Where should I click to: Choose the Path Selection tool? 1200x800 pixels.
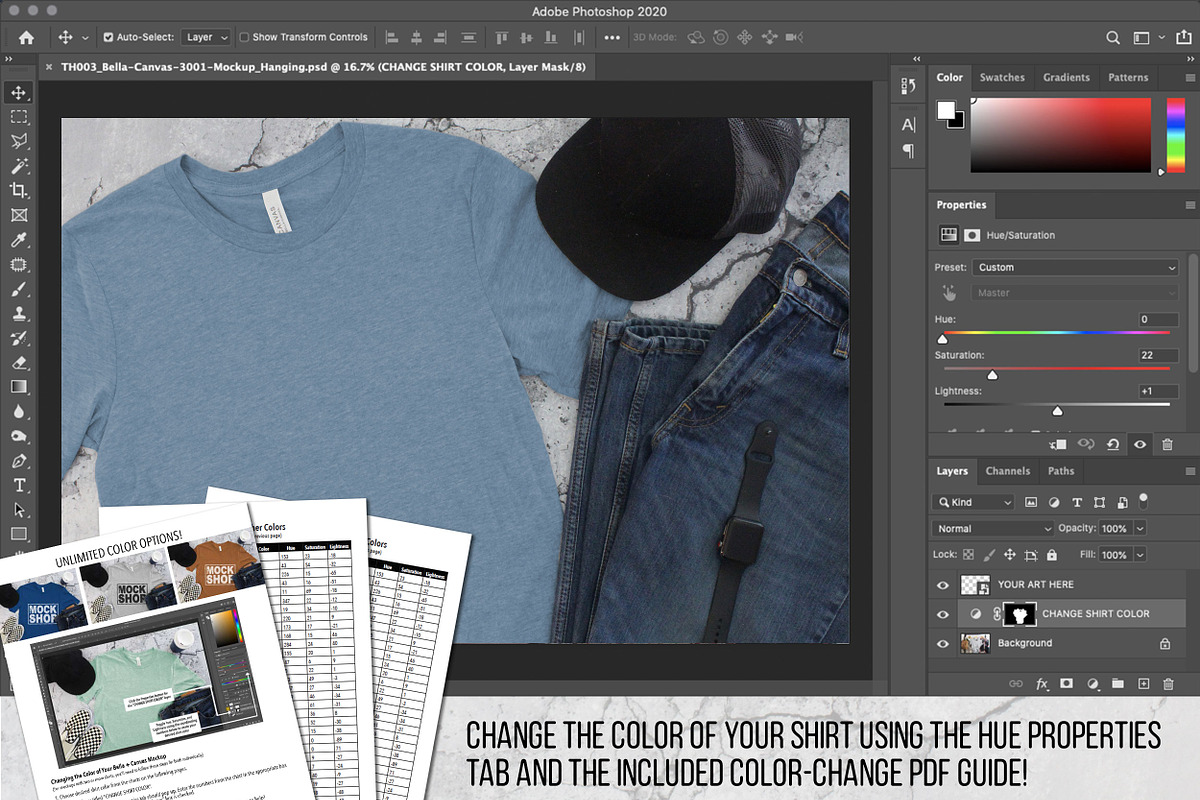coord(19,510)
